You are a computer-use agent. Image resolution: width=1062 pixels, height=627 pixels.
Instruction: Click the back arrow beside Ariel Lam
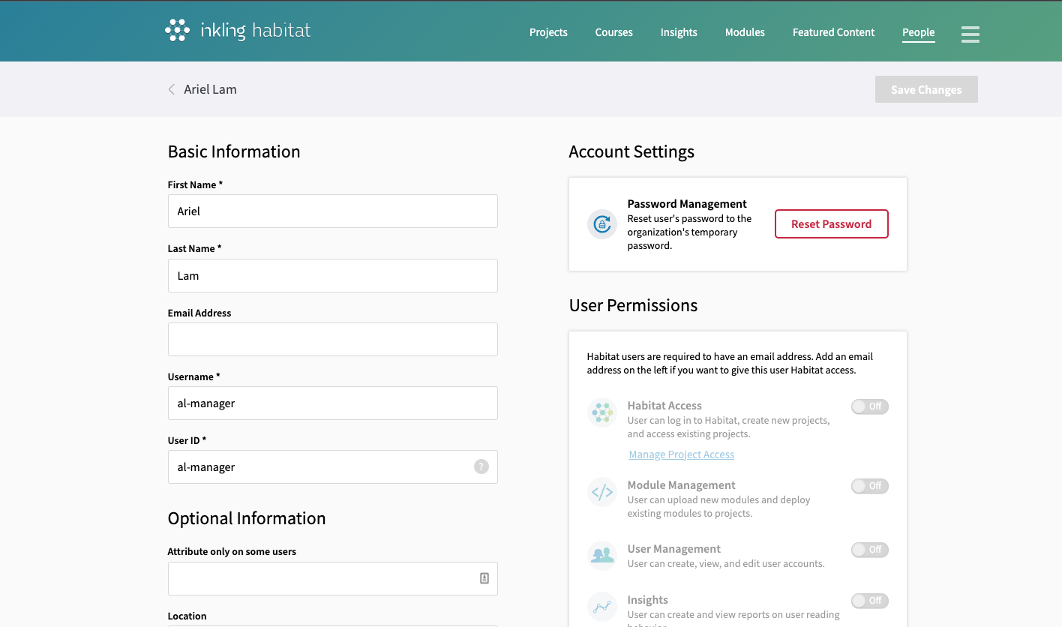[172, 90]
